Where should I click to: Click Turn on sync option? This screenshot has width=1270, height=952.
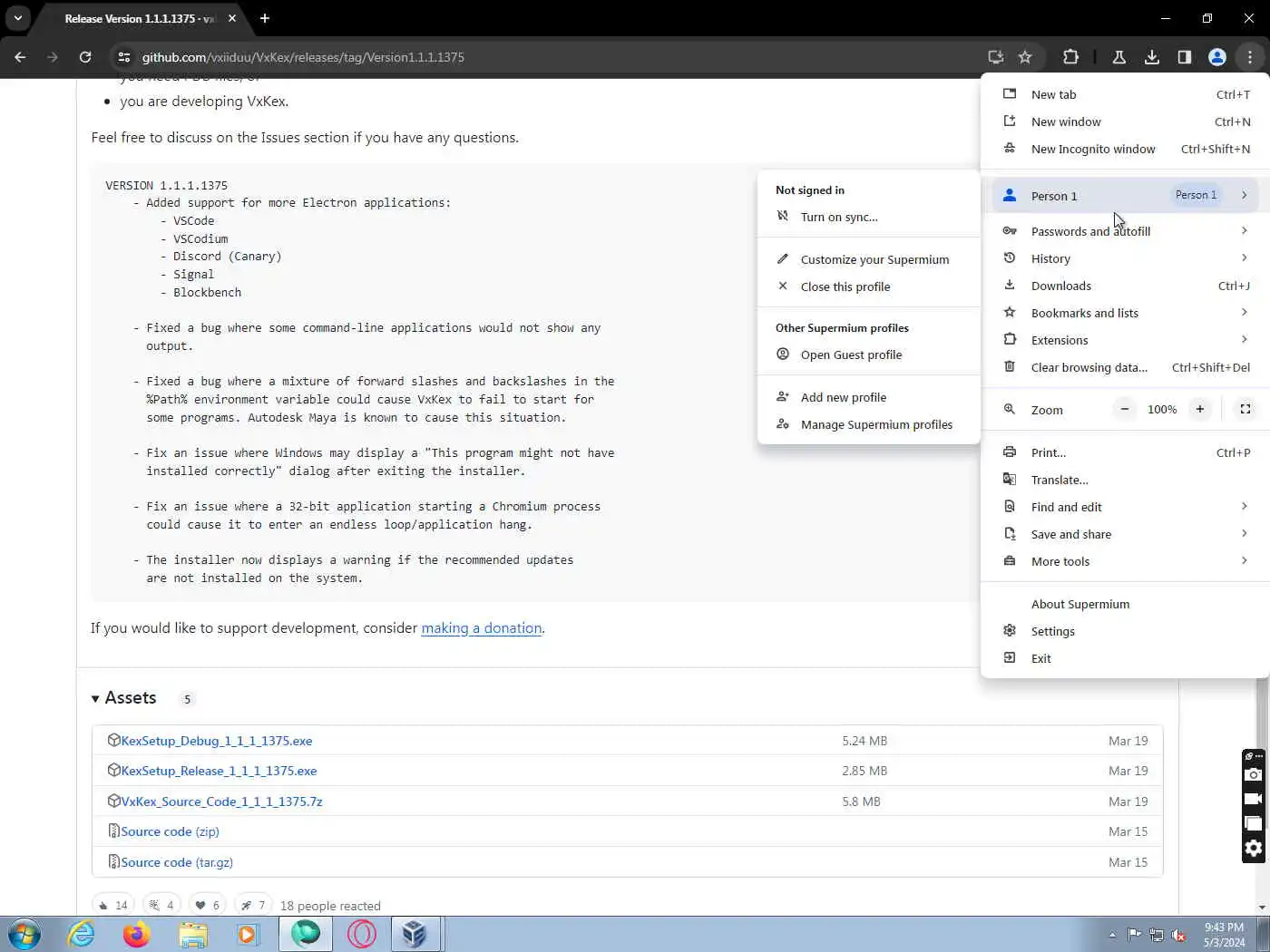click(x=868, y=217)
